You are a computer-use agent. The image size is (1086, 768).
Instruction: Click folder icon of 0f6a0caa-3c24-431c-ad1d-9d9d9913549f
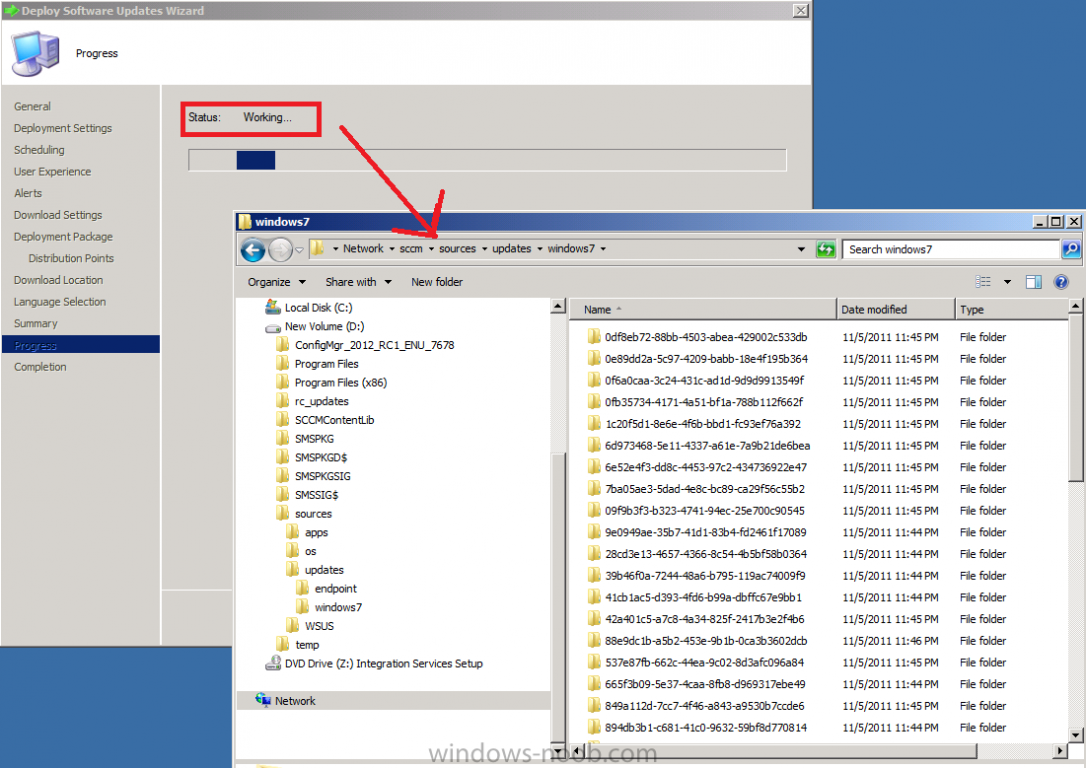coord(594,380)
